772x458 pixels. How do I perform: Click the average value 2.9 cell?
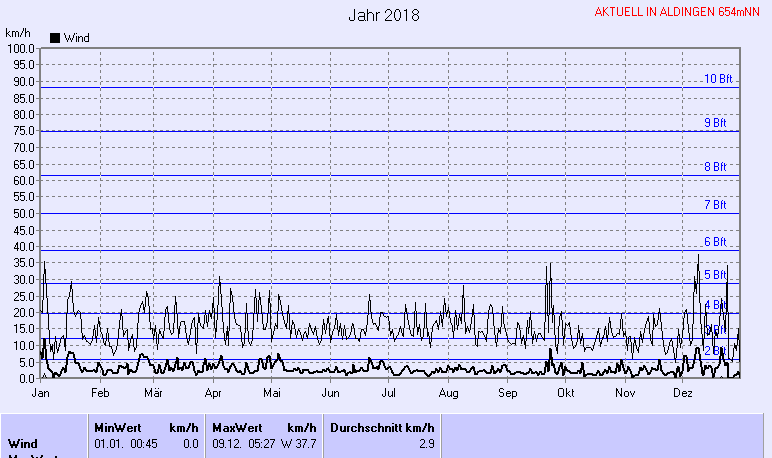pyautogui.click(x=426, y=443)
